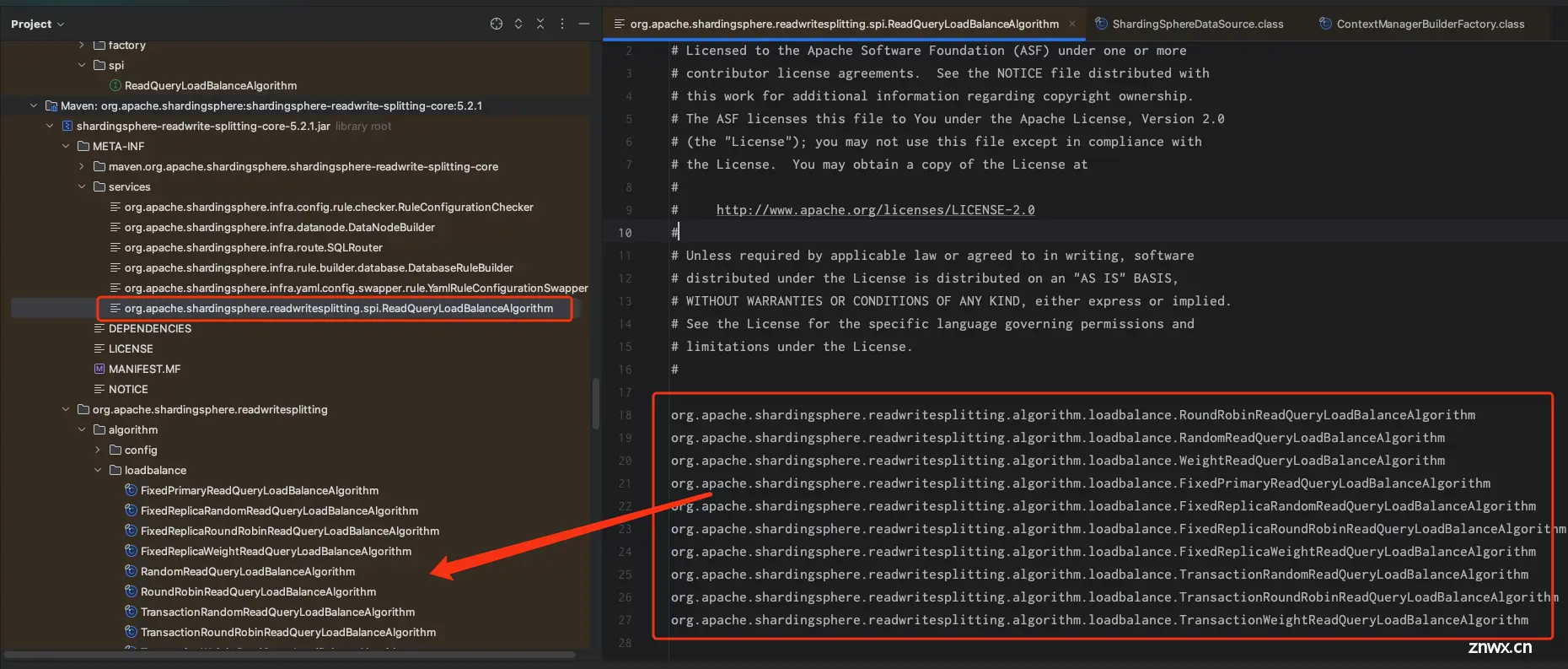Select readwritesplitting.spi.ReadQueryLoadBalanceAlgorithm services file
The height and width of the screenshot is (669, 1568).
point(339,308)
